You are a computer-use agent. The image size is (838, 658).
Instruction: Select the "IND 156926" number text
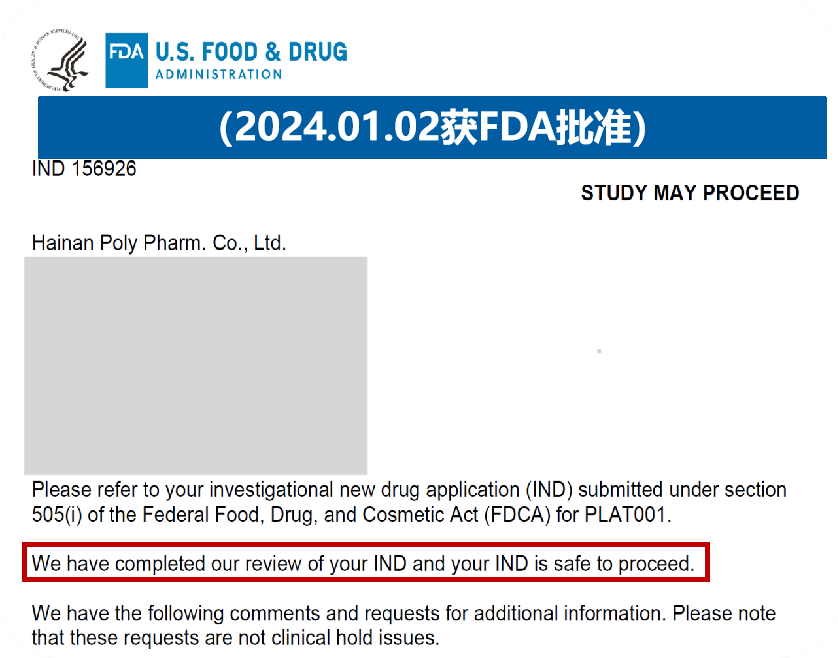click(x=84, y=169)
